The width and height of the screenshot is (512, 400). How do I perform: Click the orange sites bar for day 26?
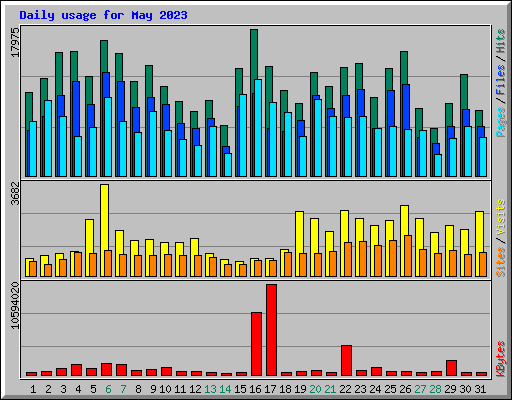click(x=408, y=256)
